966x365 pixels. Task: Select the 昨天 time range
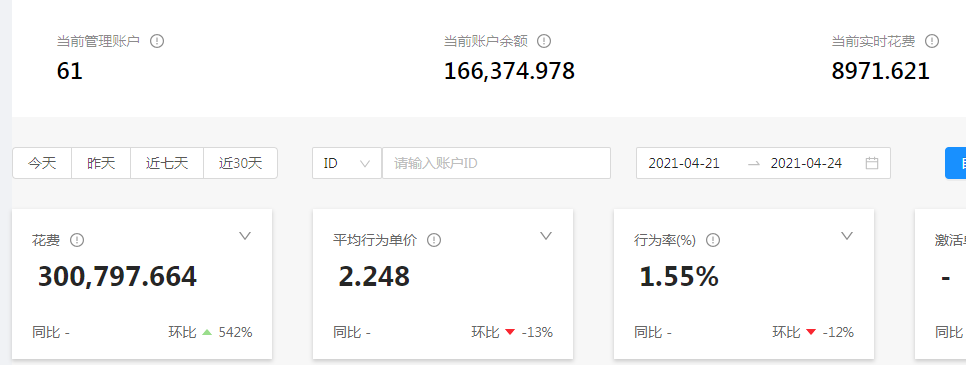101,163
